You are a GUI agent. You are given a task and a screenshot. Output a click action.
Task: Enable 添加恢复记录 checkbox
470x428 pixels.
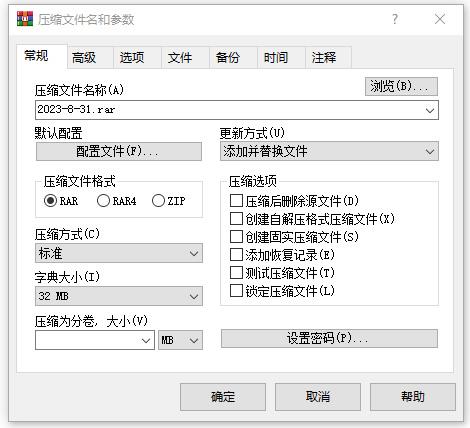click(236, 255)
